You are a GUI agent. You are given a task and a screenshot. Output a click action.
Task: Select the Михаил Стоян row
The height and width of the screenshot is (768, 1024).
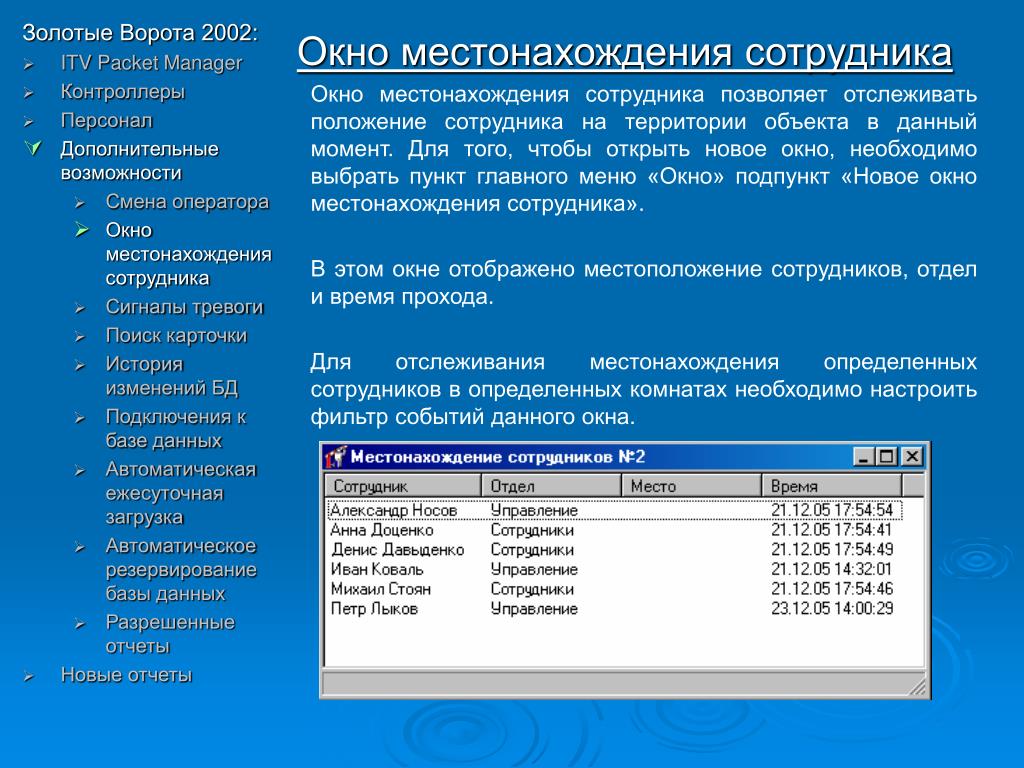(x=614, y=589)
